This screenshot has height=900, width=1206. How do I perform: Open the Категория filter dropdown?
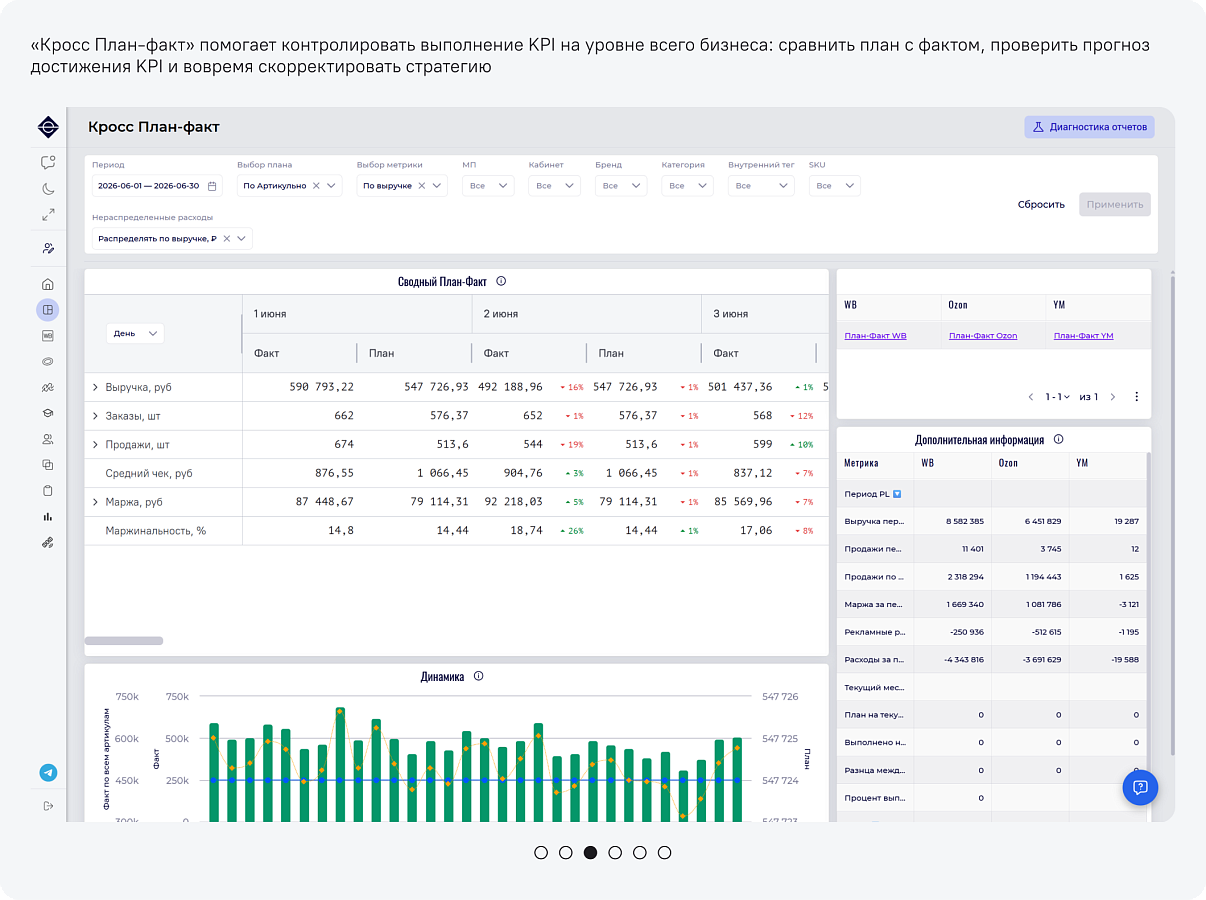click(x=687, y=186)
